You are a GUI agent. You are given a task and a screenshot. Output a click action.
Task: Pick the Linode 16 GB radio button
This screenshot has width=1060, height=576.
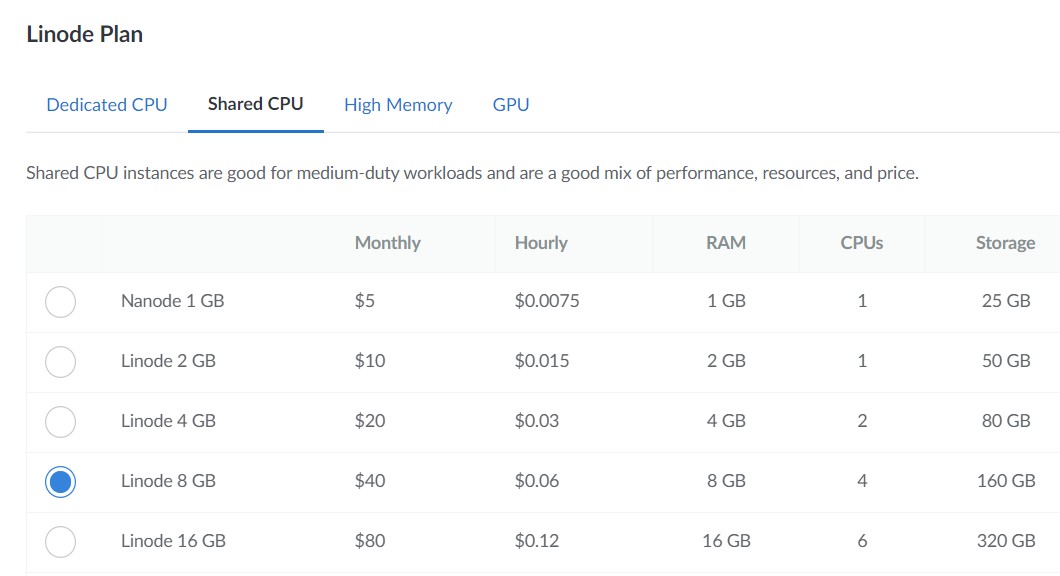tap(60, 542)
